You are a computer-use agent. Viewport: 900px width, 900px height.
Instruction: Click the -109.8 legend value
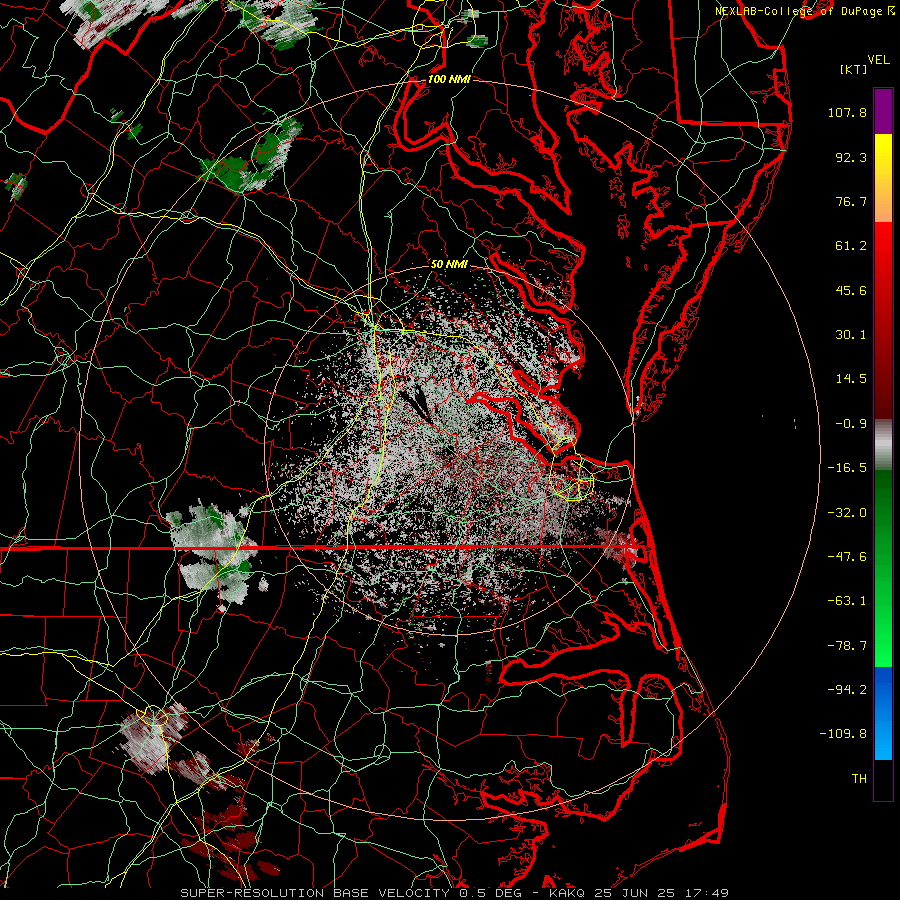(x=844, y=734)
